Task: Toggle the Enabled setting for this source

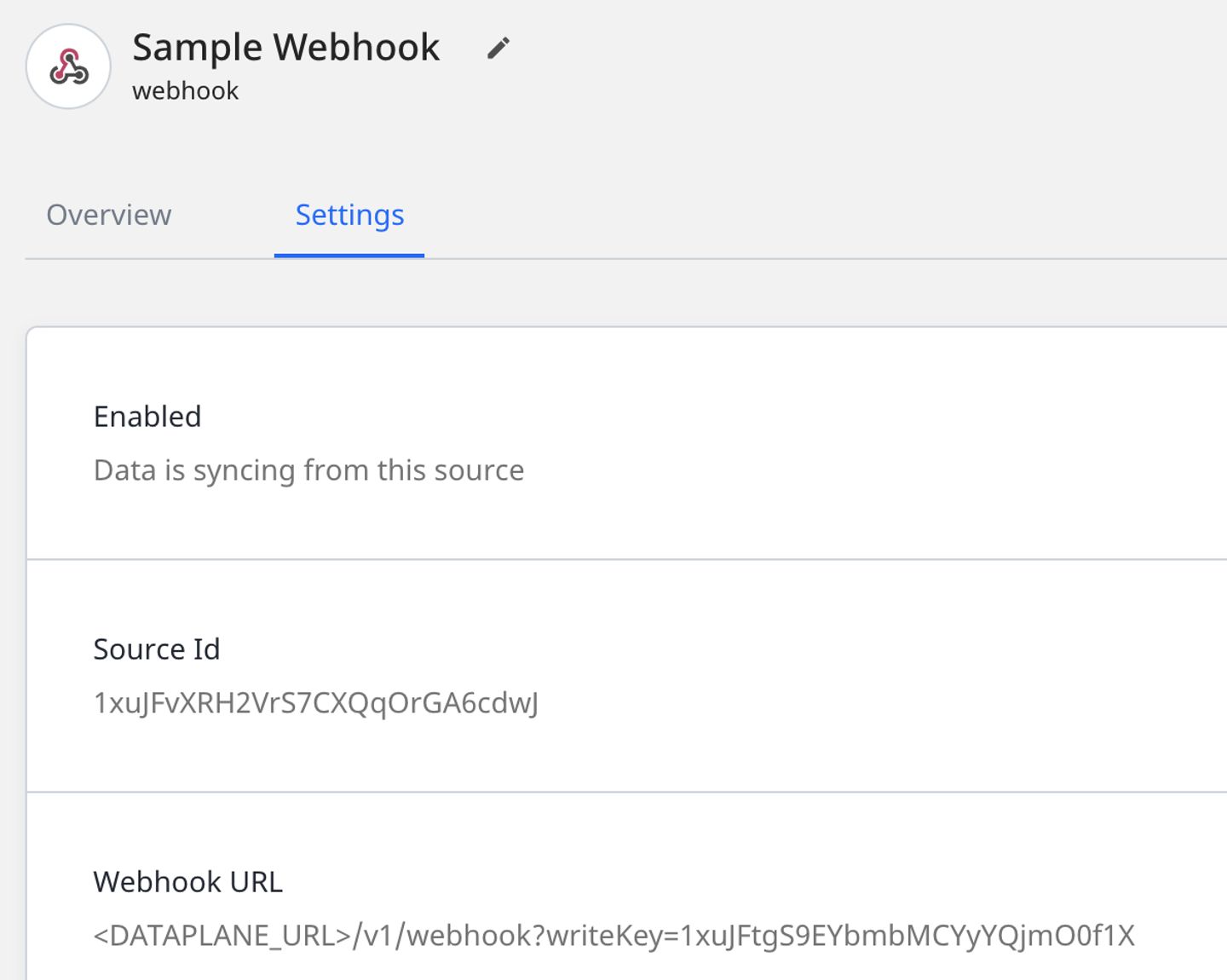Action: coord(148,417)
